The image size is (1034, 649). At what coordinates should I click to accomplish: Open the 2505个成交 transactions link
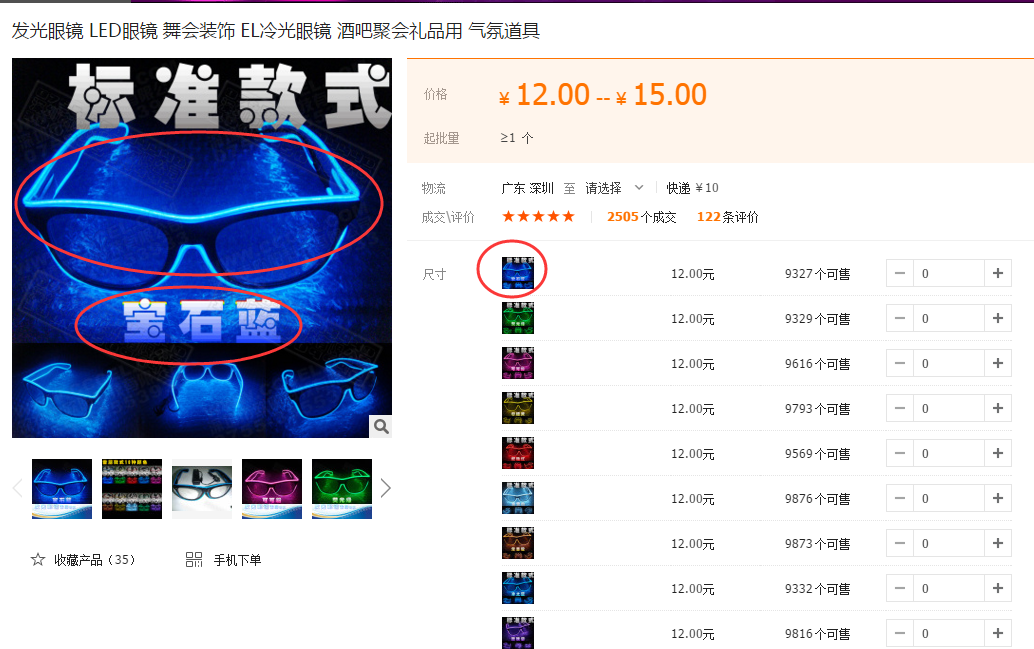coord(641,217)
